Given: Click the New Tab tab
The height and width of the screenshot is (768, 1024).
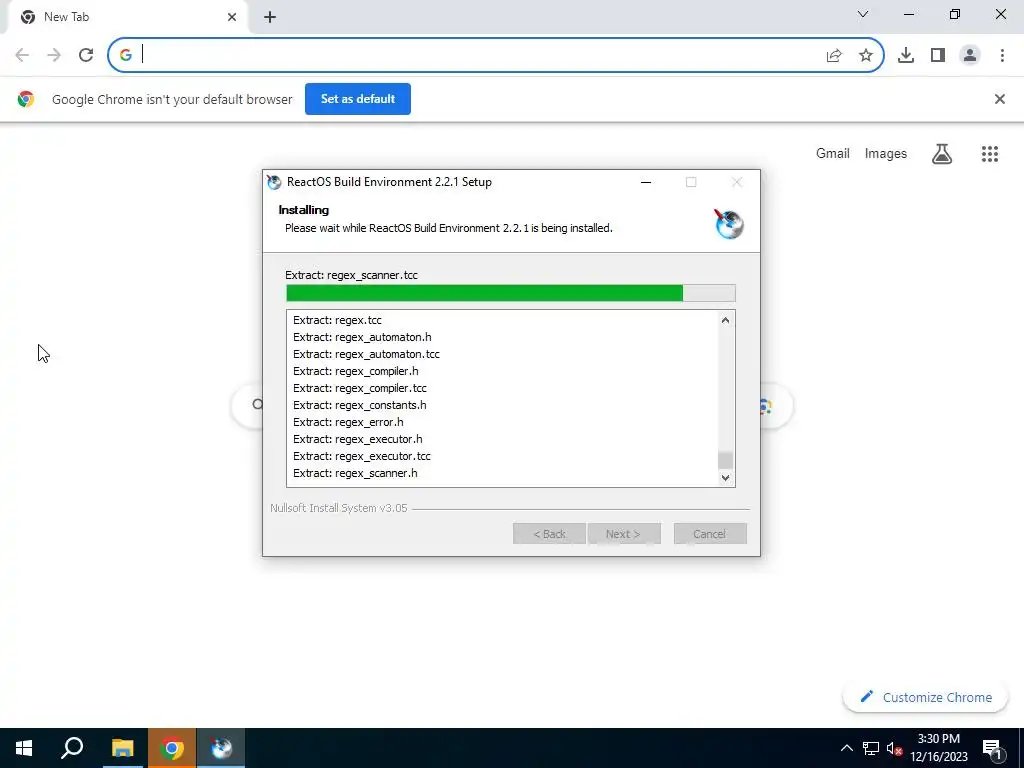Looking at the screenshot, I should [x=127, y=17].
